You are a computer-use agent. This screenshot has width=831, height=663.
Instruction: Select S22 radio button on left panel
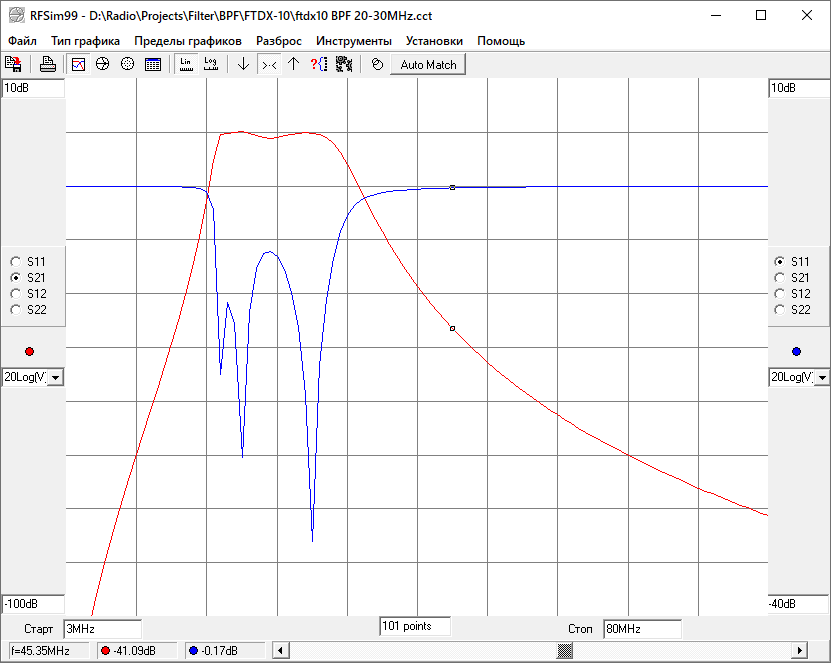click(15, 310)
